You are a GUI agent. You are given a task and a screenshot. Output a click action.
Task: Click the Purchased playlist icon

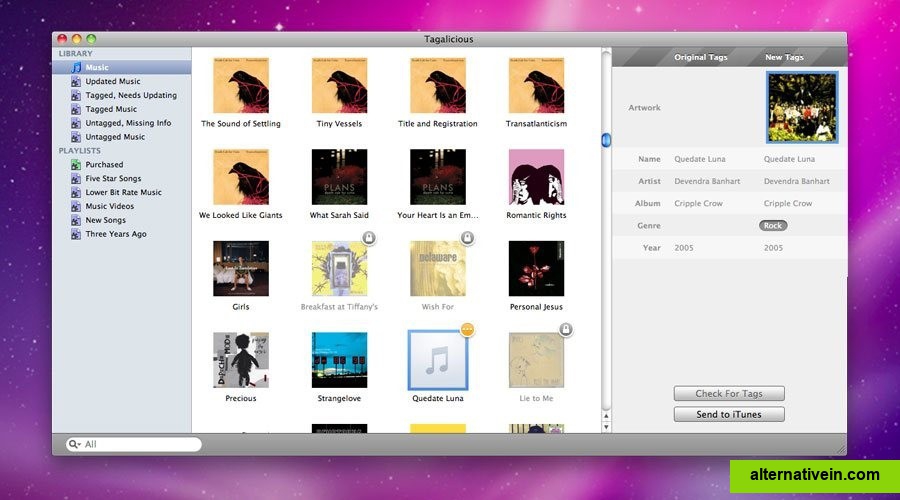[76, 165]
